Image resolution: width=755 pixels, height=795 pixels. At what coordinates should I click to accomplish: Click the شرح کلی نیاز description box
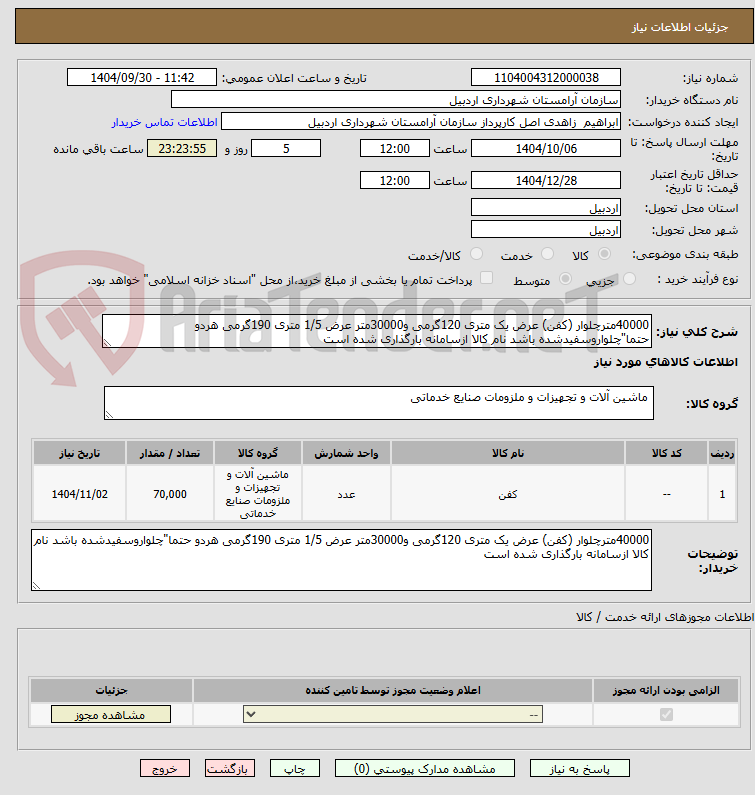pyautogui.click(x=377, y=331)
